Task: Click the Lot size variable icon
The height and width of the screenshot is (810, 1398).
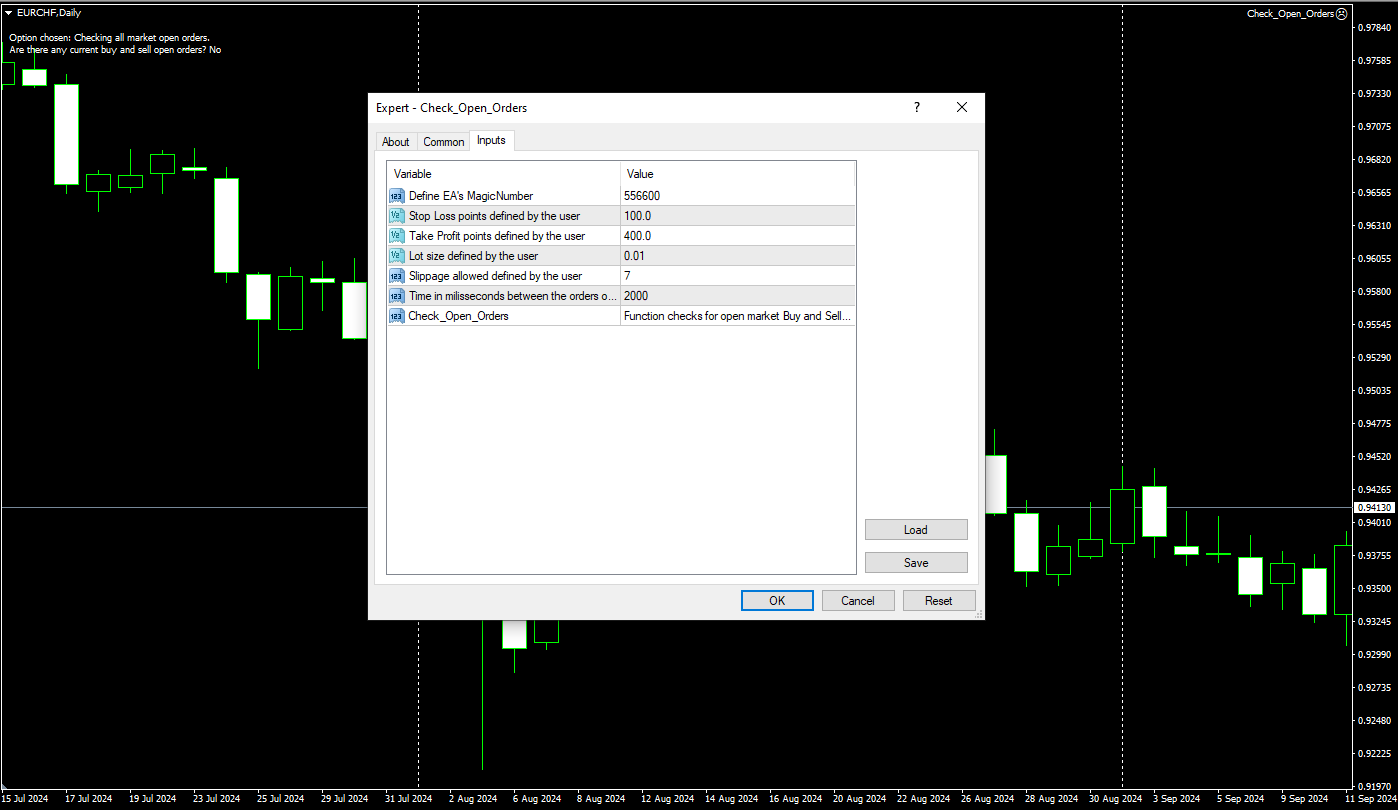Action: tap(397, 256)
